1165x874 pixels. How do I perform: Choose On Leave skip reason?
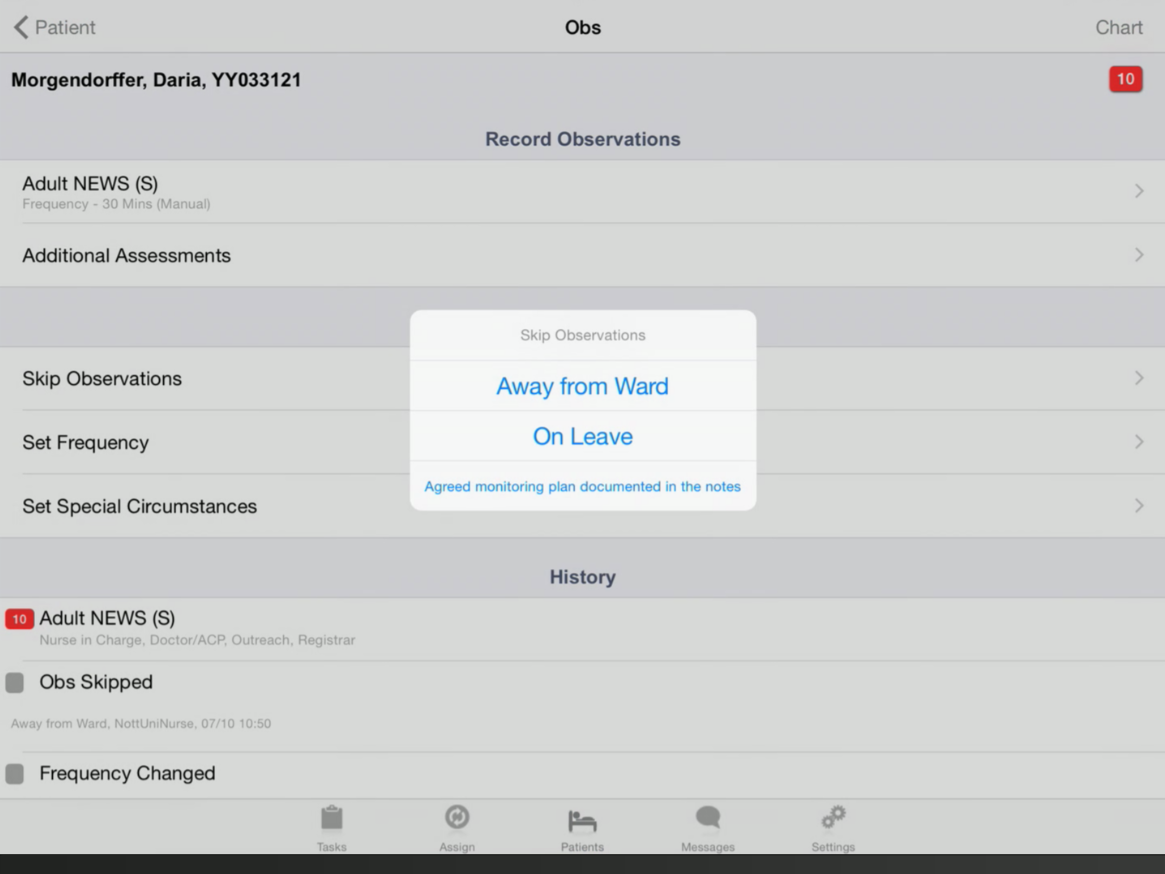point(582,437)
